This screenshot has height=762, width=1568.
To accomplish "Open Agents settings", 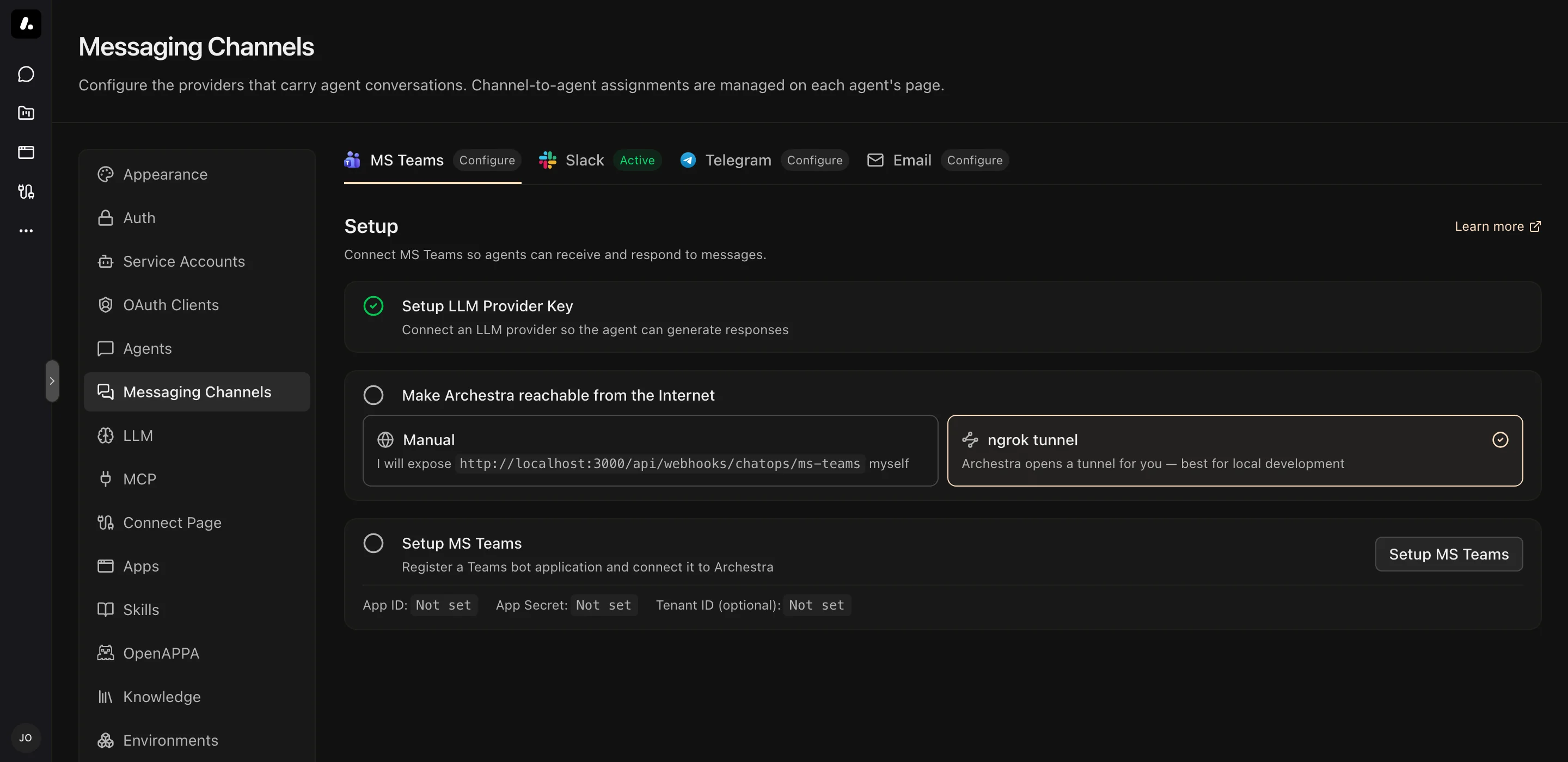I will click(x=197, y=349).
